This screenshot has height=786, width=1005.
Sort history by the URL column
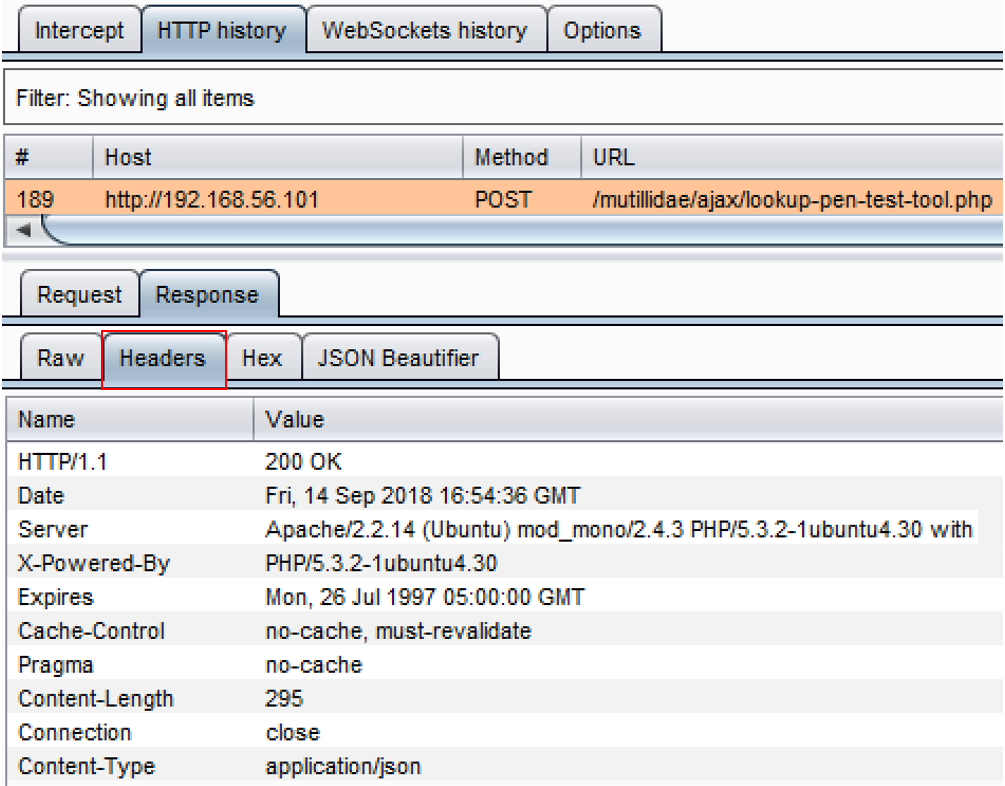click(x=792, y=157)
